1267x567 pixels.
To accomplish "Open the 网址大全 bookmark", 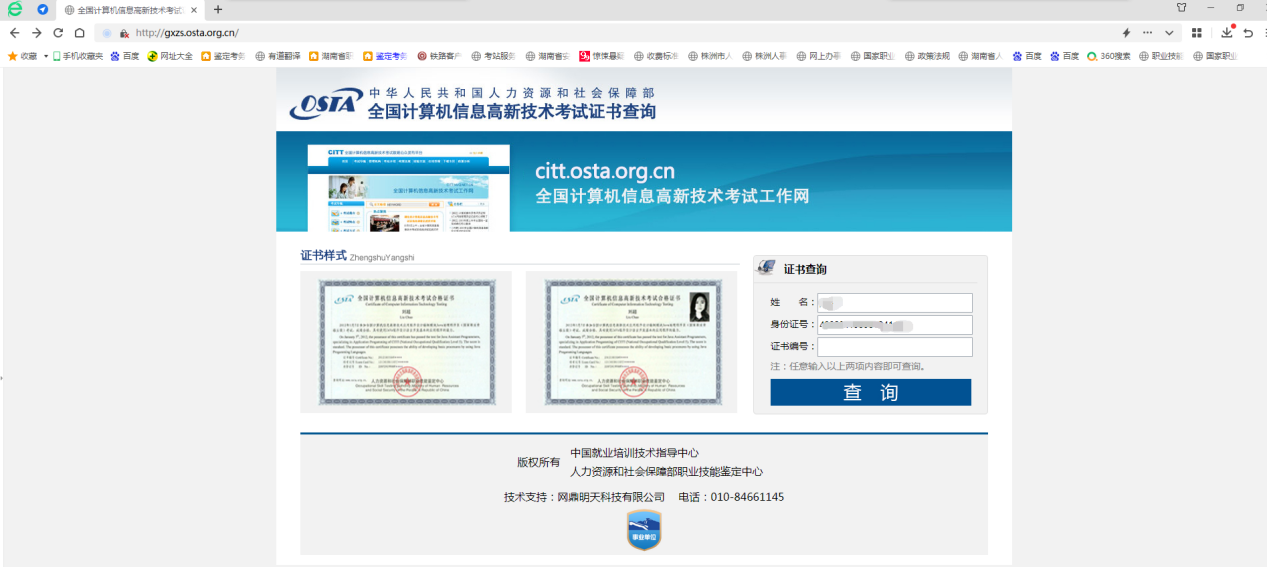I will click(x=170, y=56).
